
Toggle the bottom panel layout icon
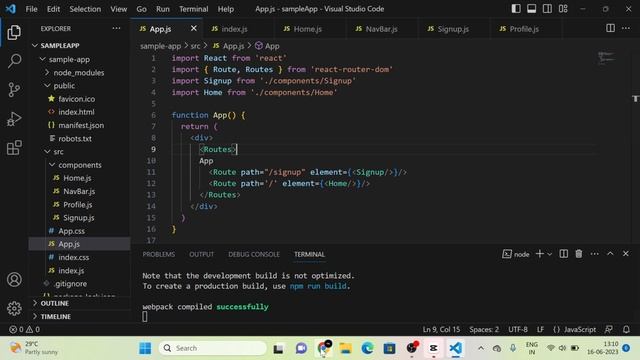click(531, 9)
